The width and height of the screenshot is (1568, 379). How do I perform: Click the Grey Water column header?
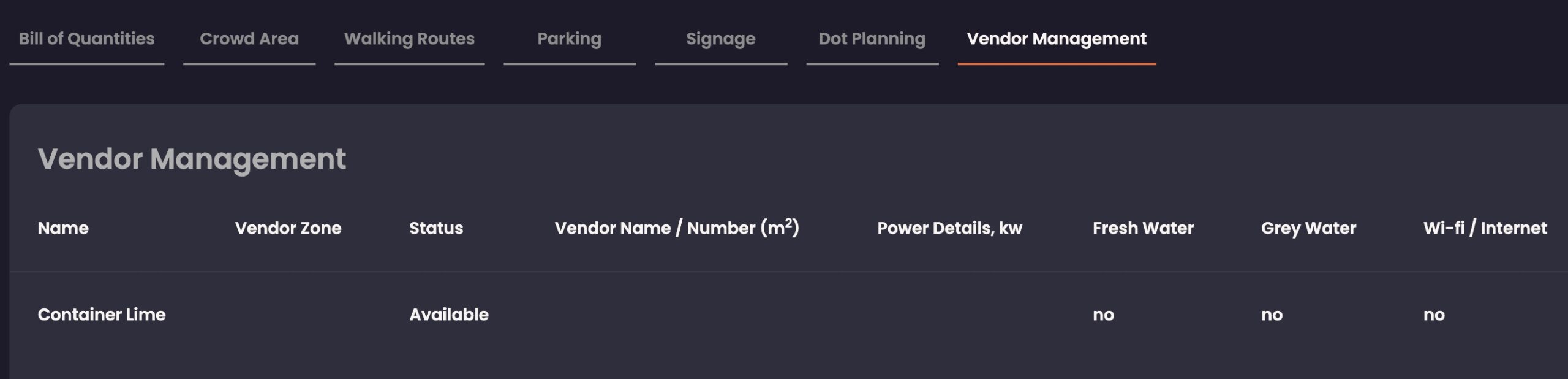(1308, 228)
